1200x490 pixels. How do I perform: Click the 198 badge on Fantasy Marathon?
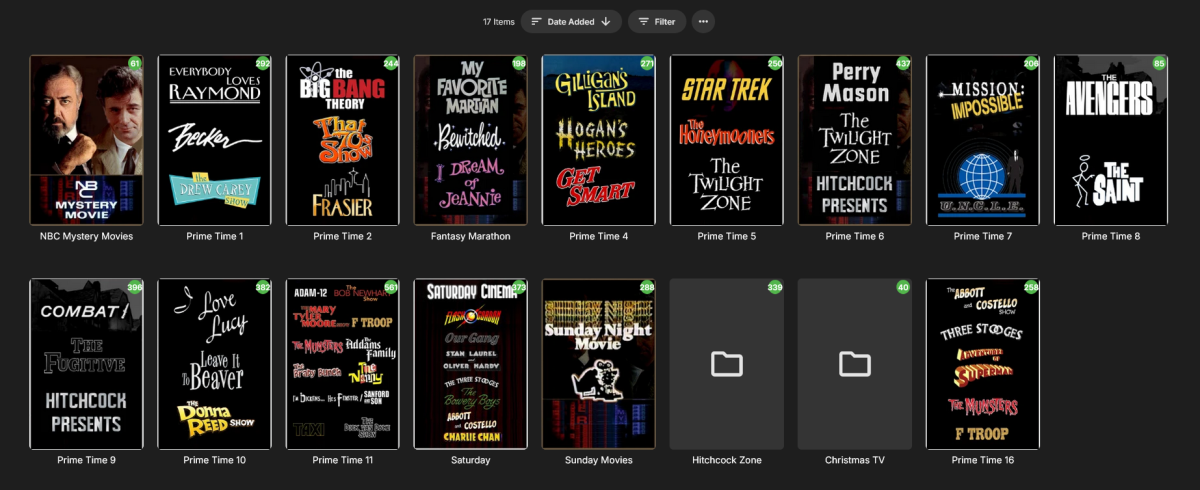tap(519, 63)
